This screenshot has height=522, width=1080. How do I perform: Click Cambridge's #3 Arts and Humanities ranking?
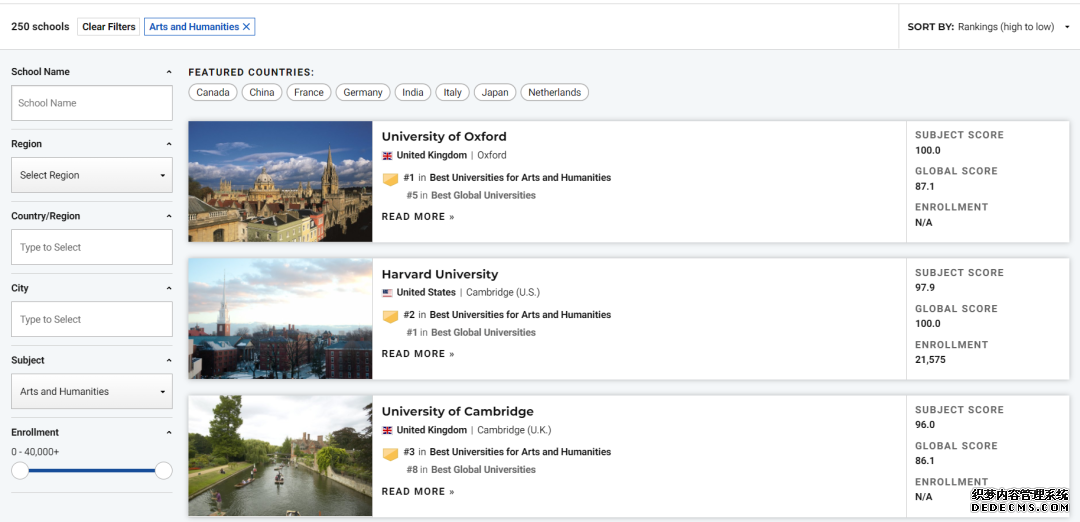507,452
